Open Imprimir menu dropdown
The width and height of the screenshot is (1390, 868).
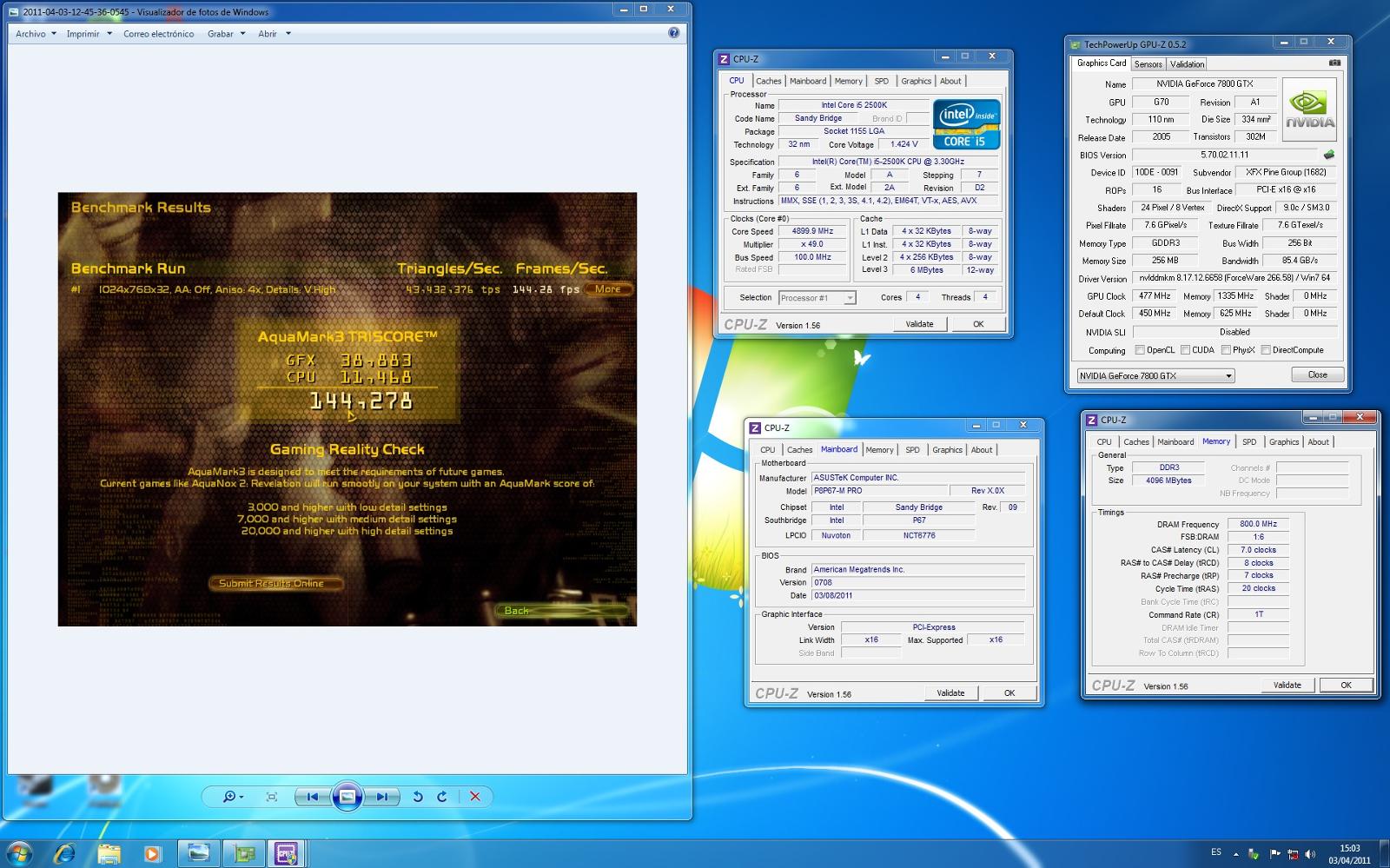click(x=89, y=34)
